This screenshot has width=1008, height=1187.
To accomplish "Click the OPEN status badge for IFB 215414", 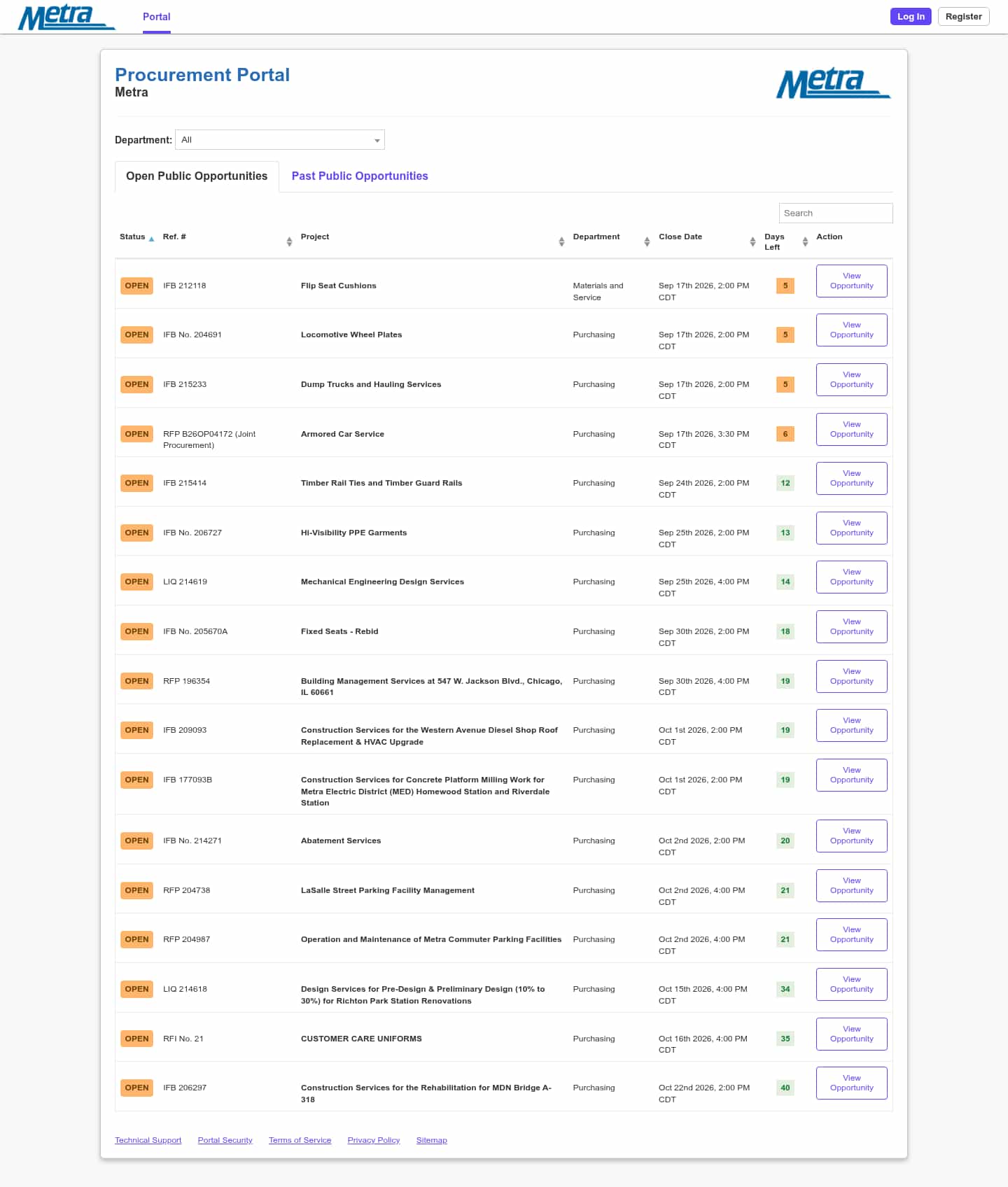I will point(136,483).
